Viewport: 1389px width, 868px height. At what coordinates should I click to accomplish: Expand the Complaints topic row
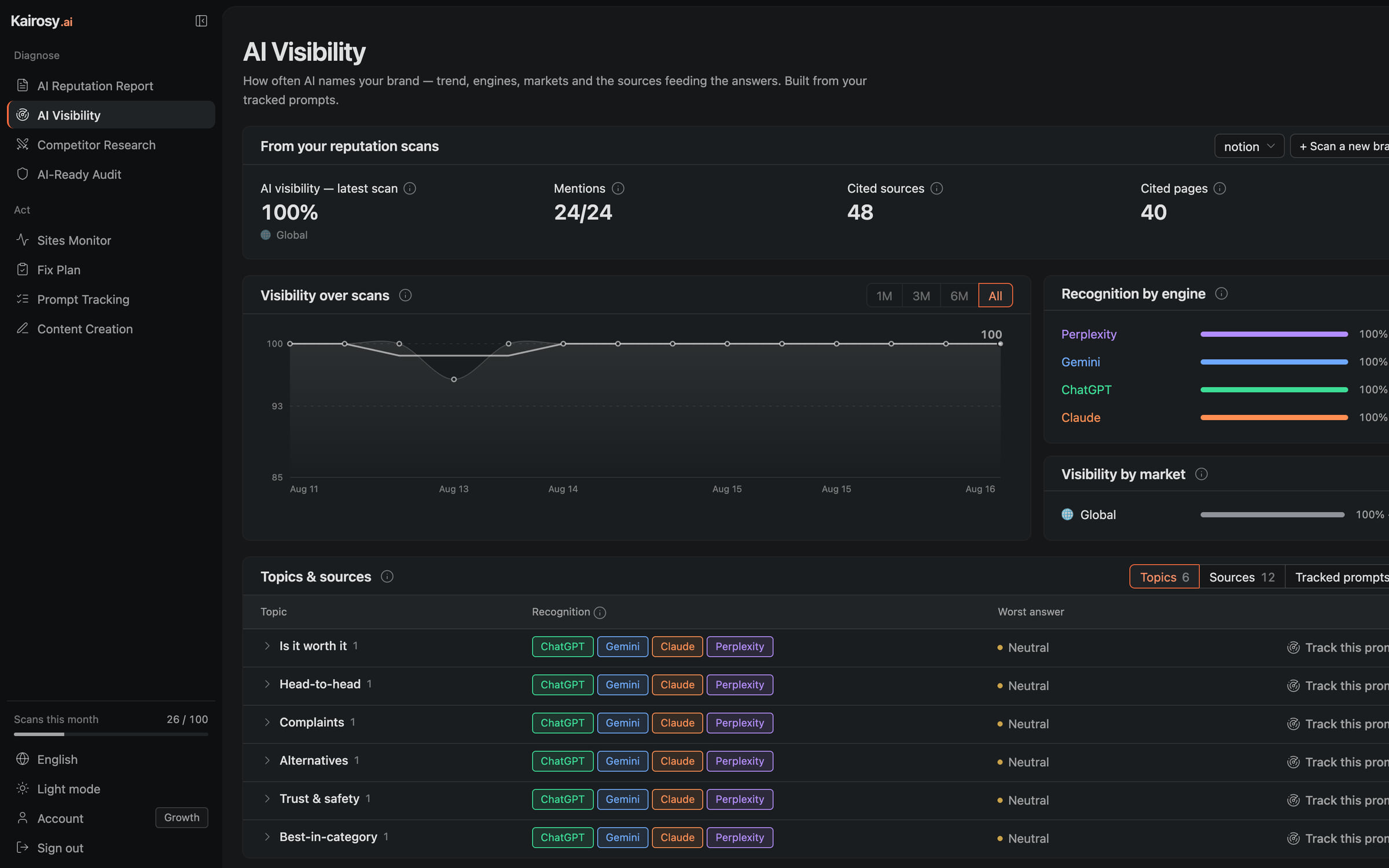(267, 722)
